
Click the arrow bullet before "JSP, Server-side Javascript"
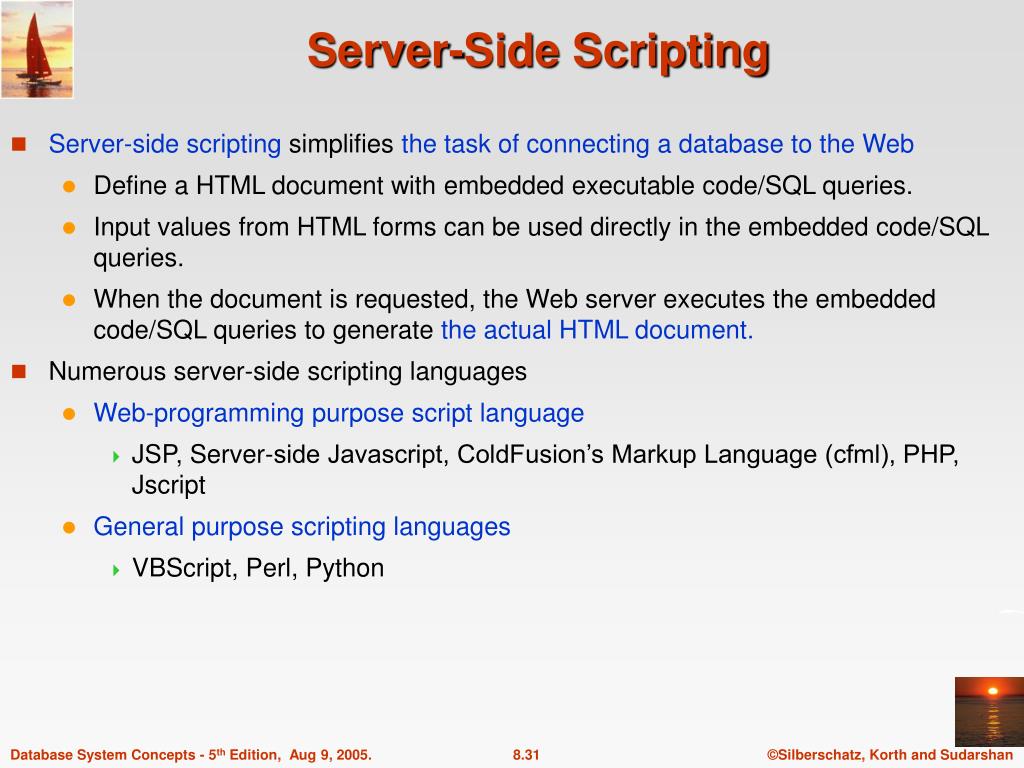coord(117,457)
